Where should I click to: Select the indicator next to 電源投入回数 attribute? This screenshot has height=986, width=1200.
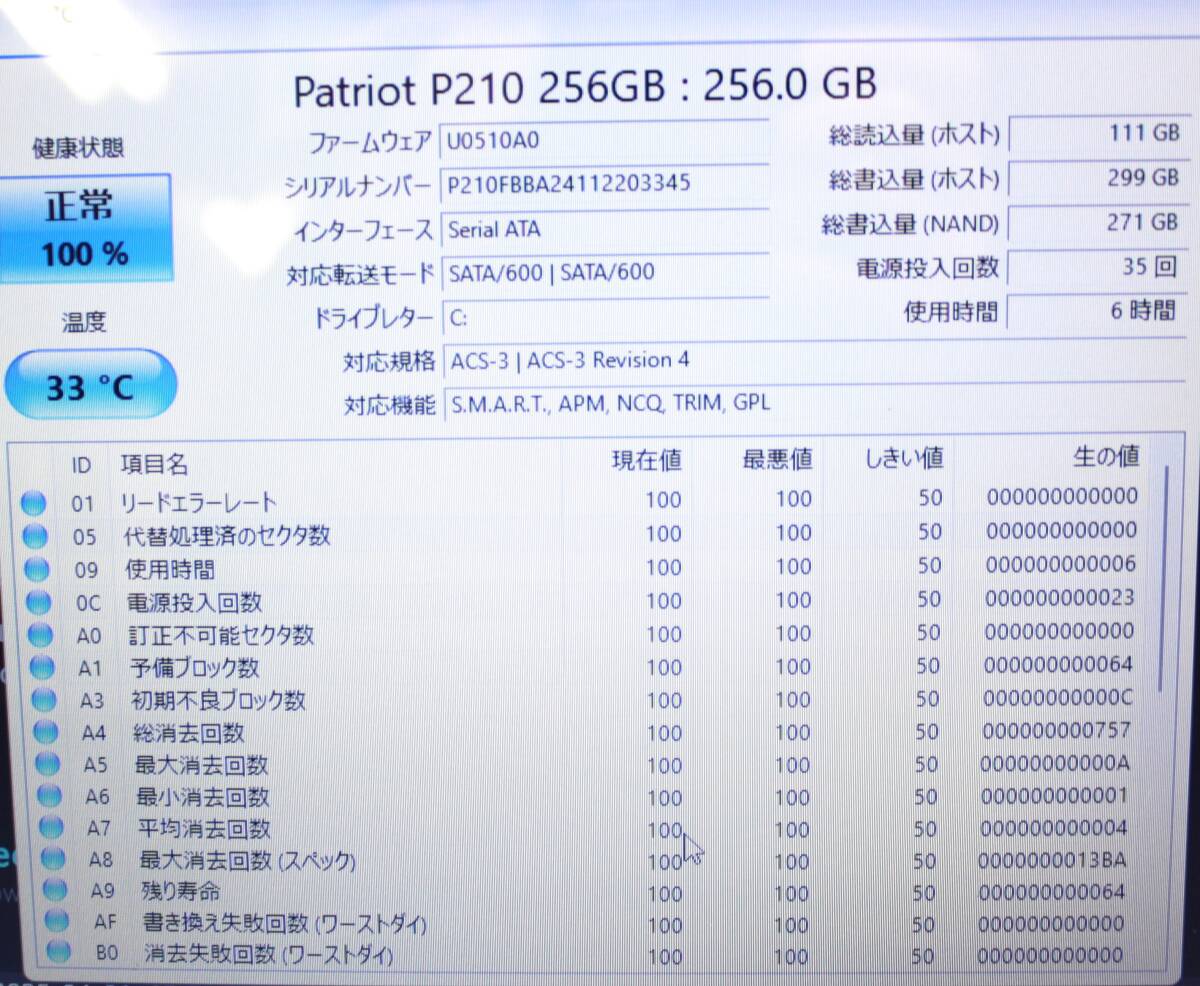tap(35, 602)
